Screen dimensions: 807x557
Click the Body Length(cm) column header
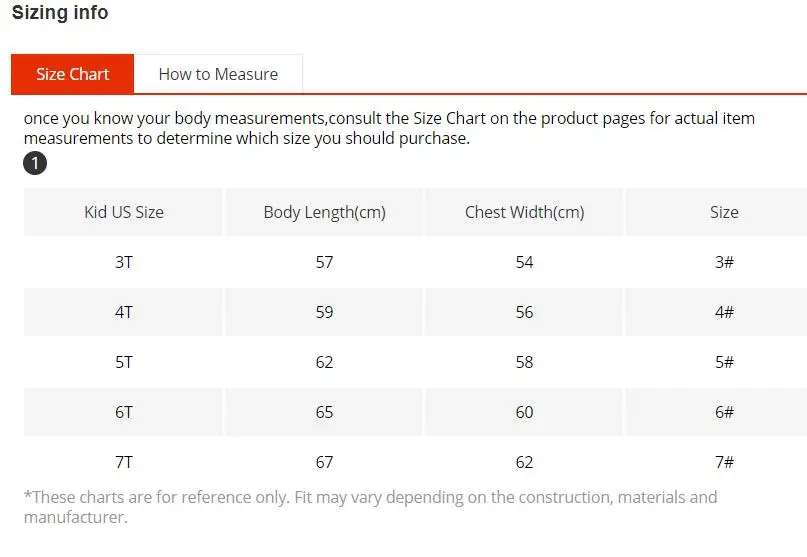pyautogui.click(x=324, y=212)
